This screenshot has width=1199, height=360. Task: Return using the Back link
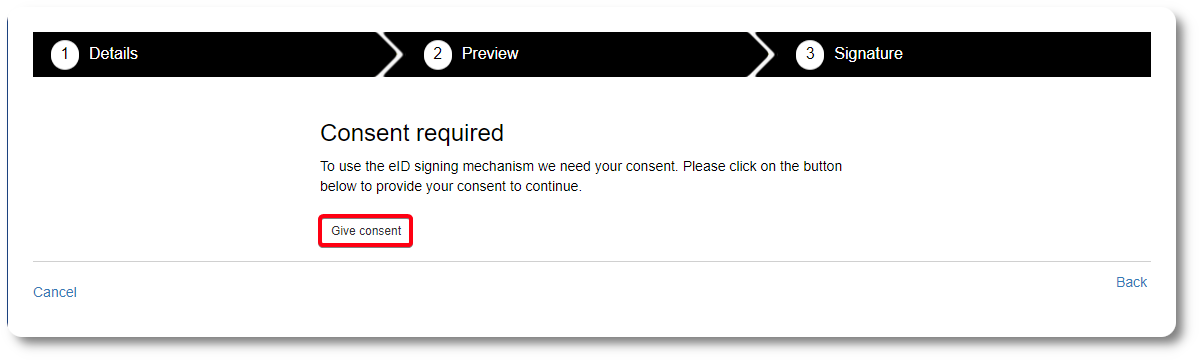point(1132,283)
